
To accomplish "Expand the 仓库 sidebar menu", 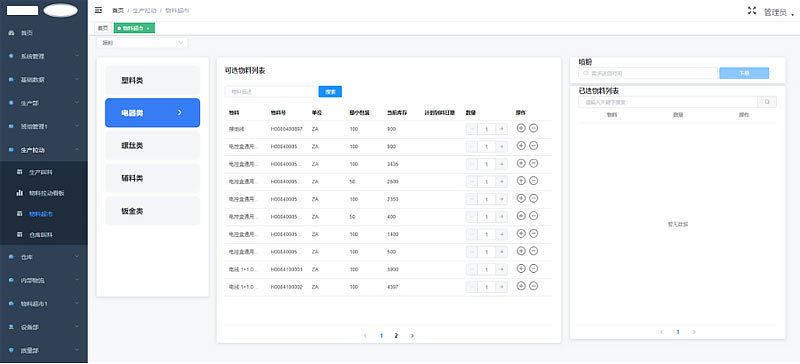I will click(x=44, y=257).
